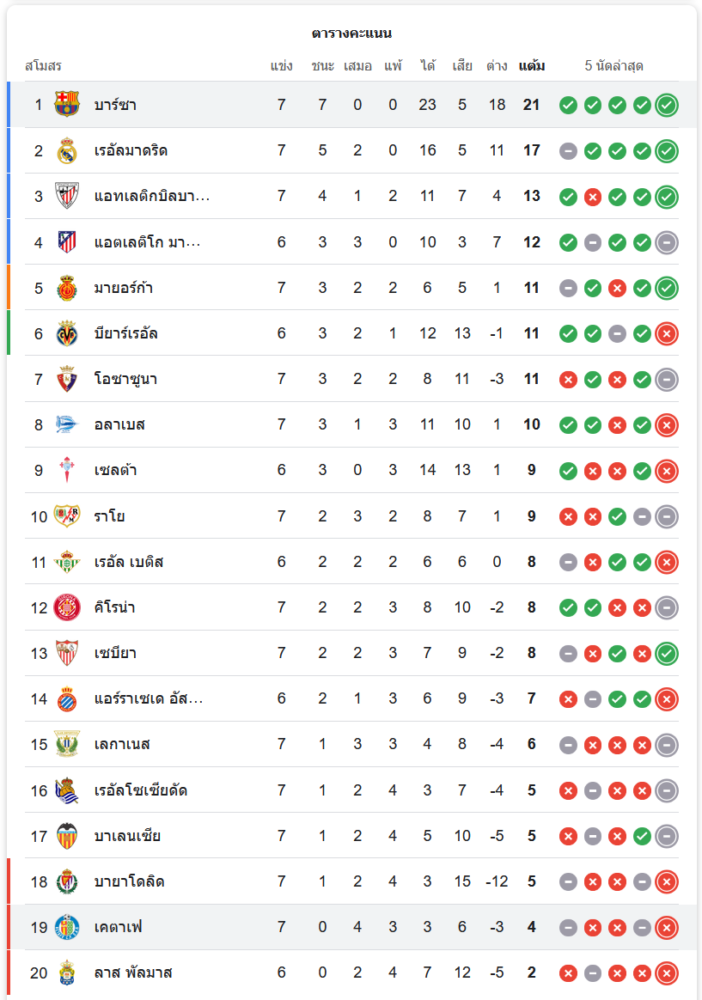Screen dimensions: 702x1000
Task: Click the 5 นัดล่าสุด column header
Action: click(614, 66)
